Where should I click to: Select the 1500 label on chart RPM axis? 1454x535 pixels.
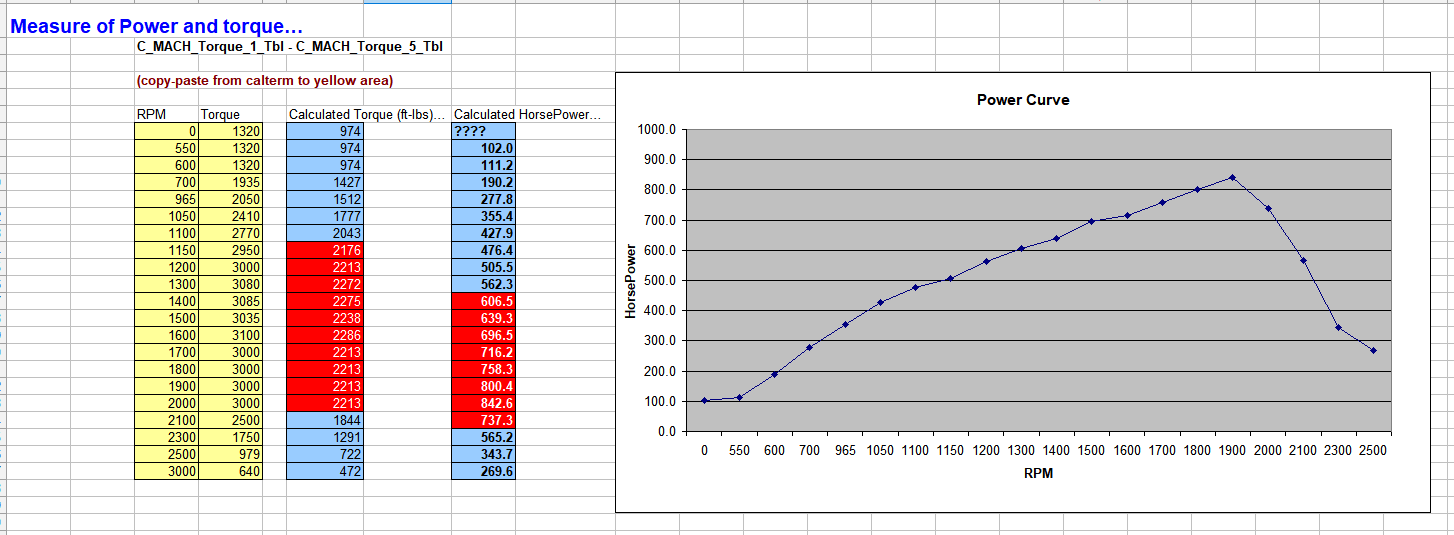1091,451
